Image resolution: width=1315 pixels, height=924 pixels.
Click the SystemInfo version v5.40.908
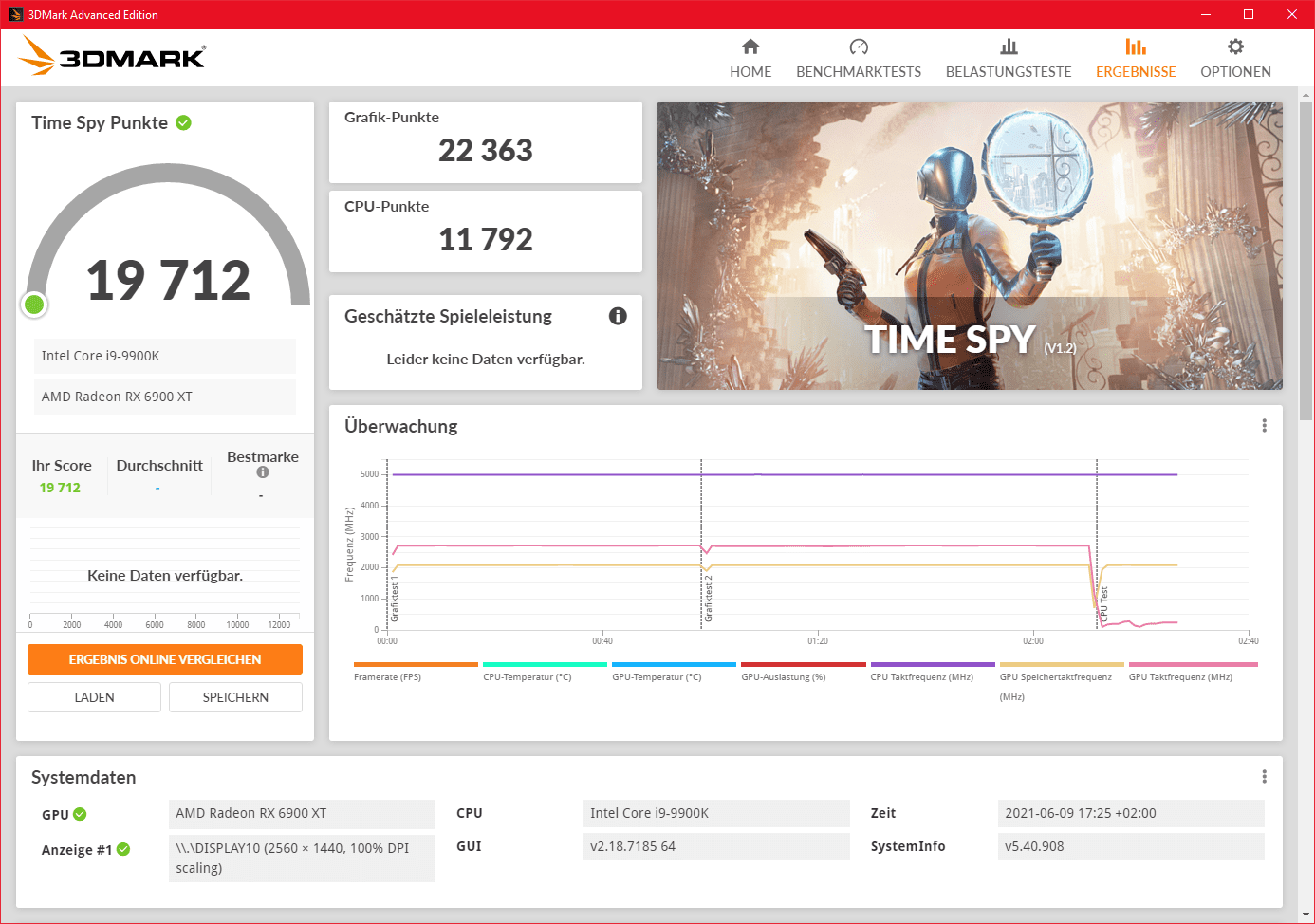coord(1131,846)
